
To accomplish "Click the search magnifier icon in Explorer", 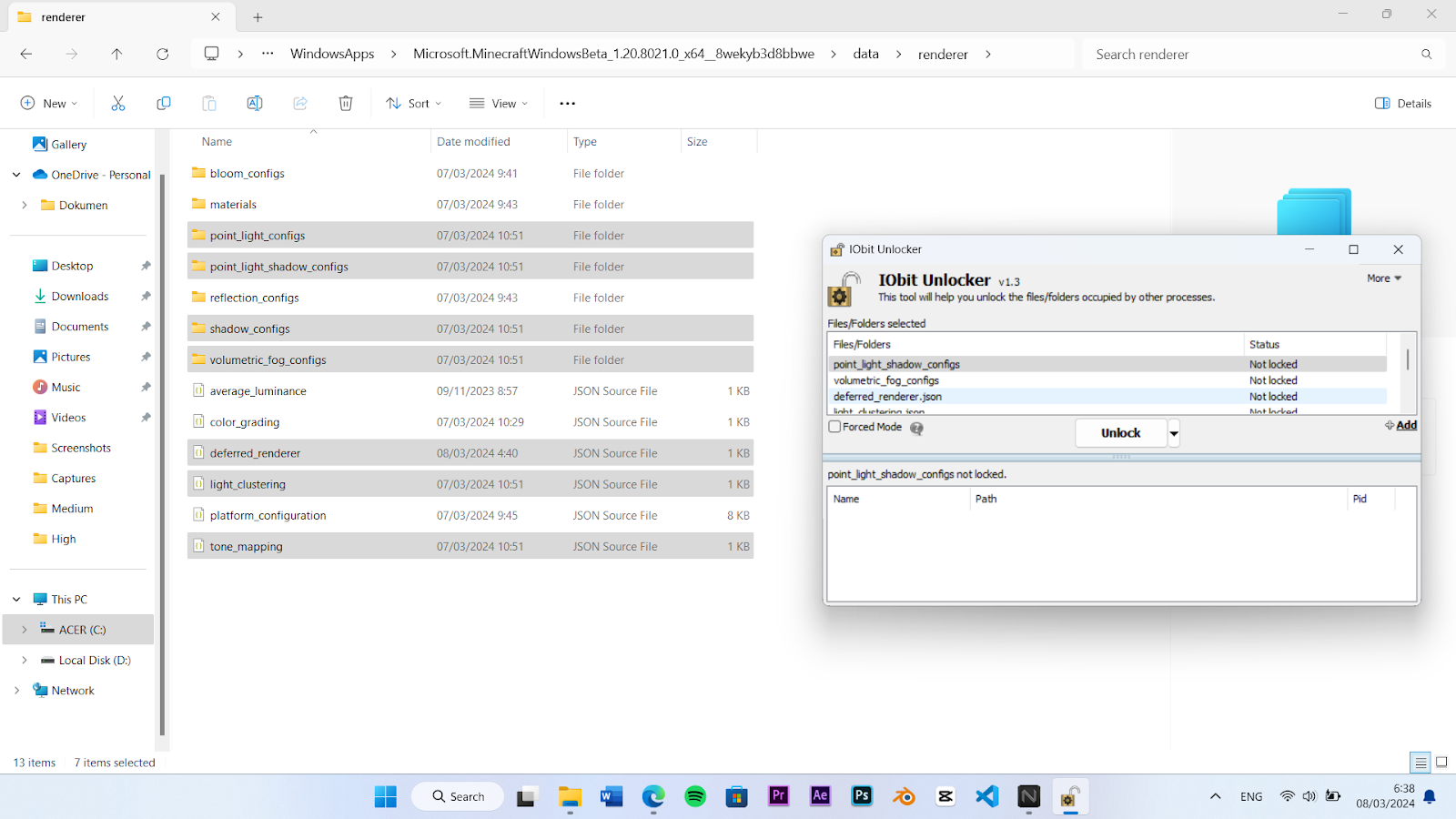I will [x=1427, y=55].
